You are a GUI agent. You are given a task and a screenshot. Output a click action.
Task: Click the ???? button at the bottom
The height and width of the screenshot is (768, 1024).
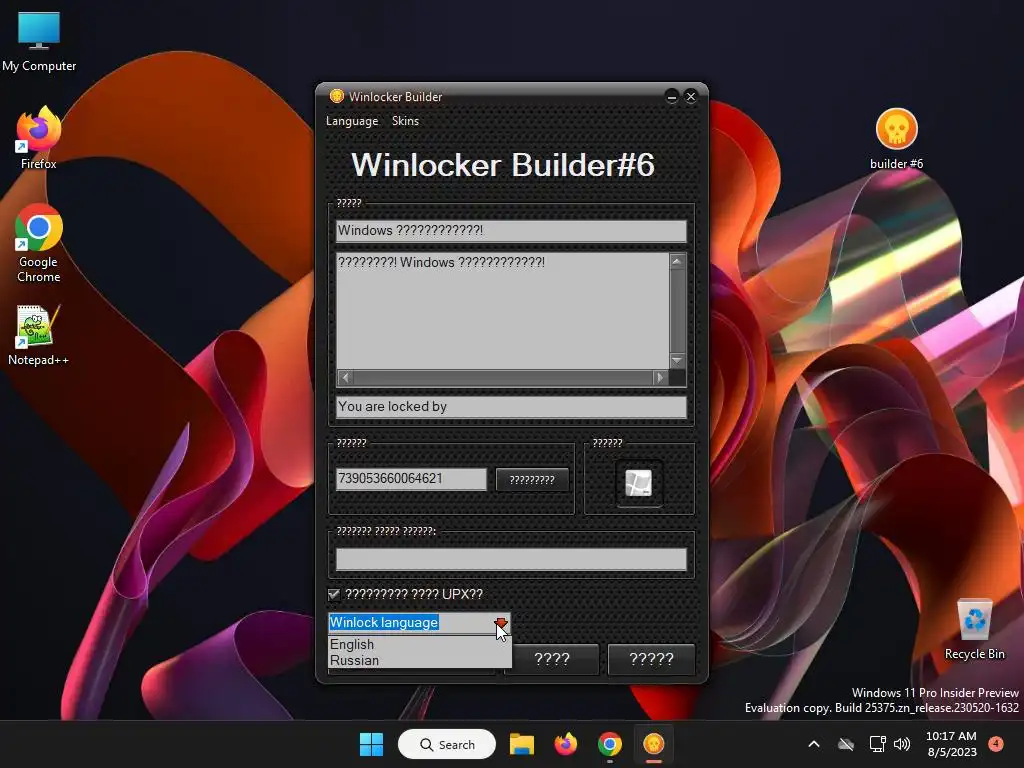[552, 658]
